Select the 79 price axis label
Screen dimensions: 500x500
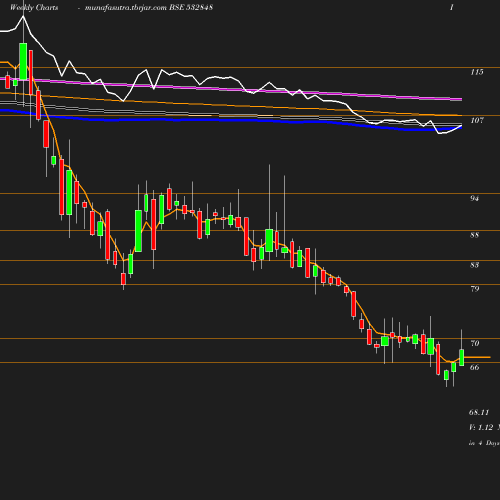tap(475, 289)
